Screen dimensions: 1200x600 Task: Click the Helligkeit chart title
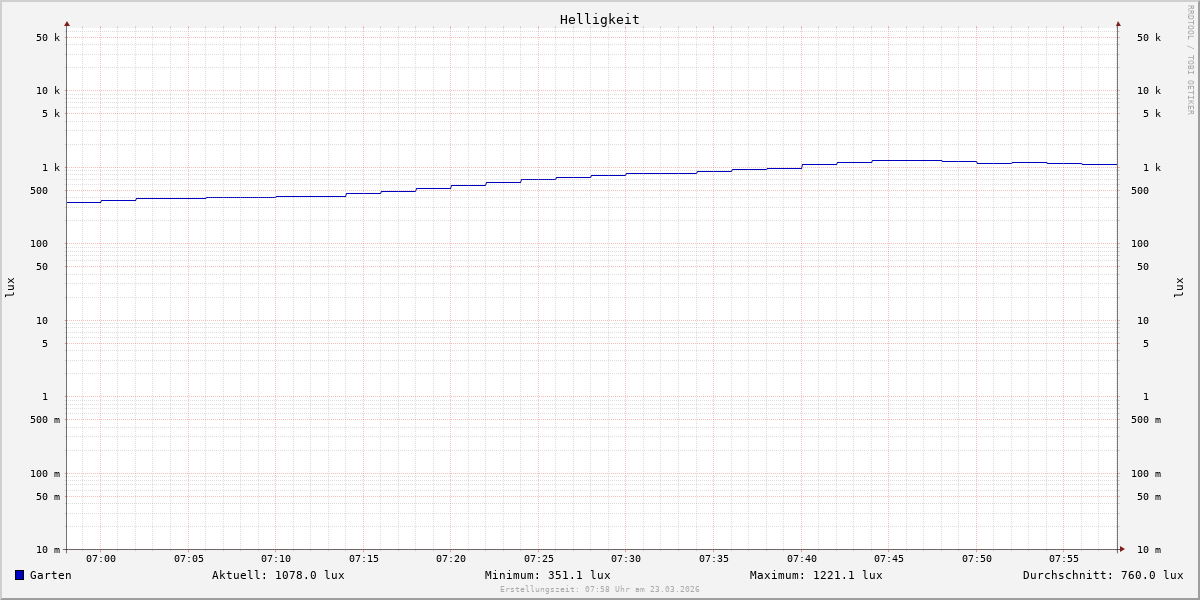pos(599,19)
